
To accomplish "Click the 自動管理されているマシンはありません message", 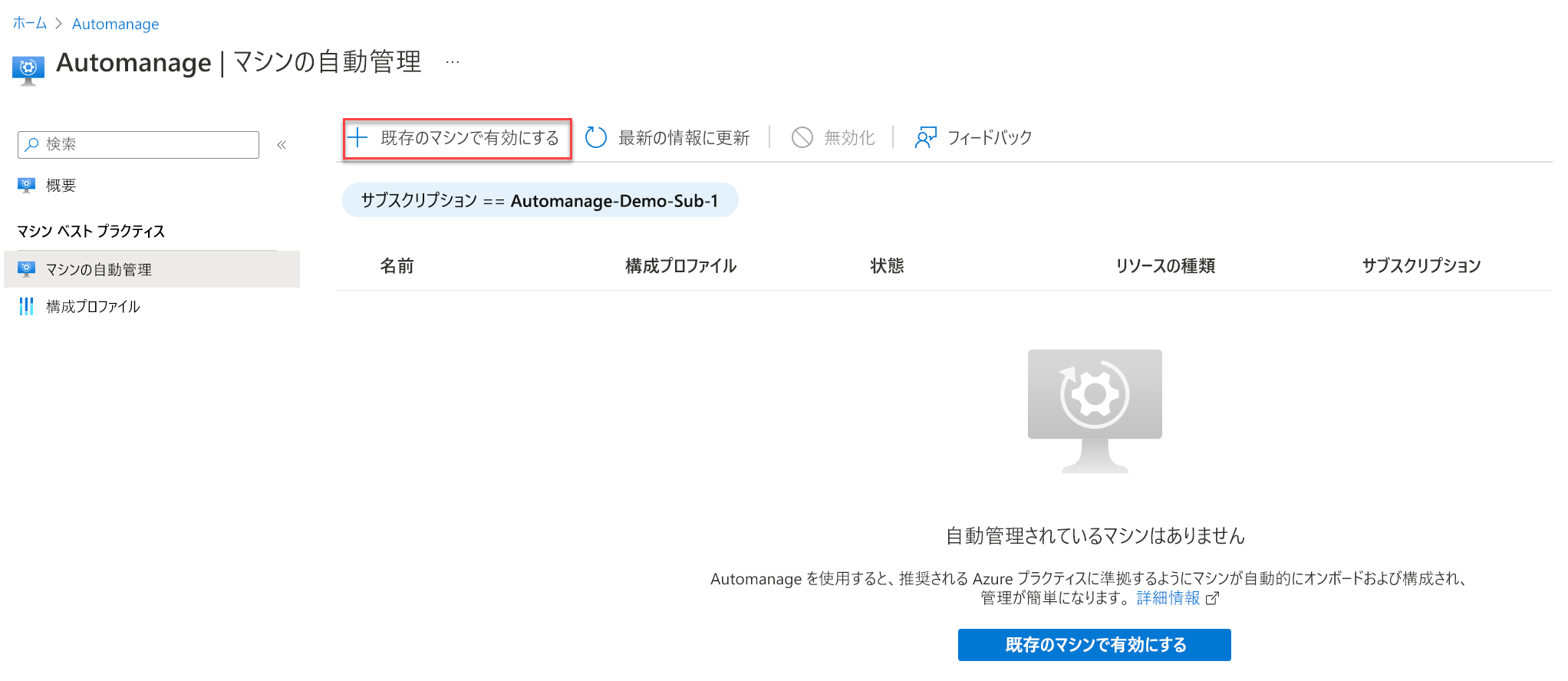I will coord(1095,535).
